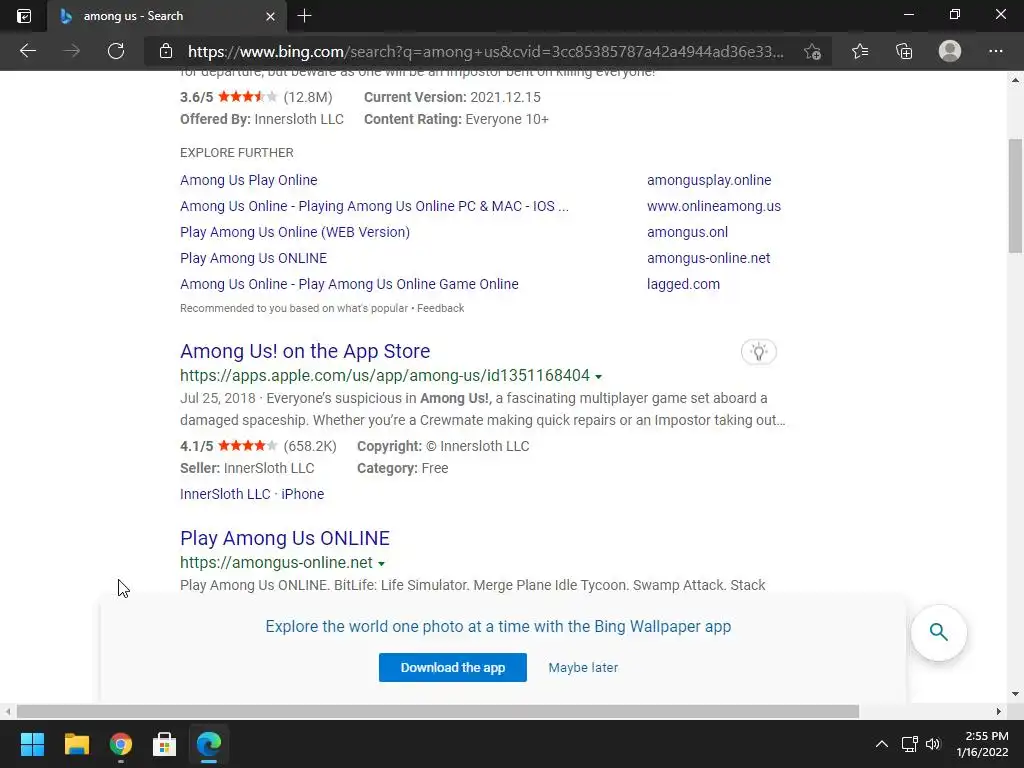Click the Feedback link
This screenshot has width=1024, height=768.
click(x=441, y=308)
